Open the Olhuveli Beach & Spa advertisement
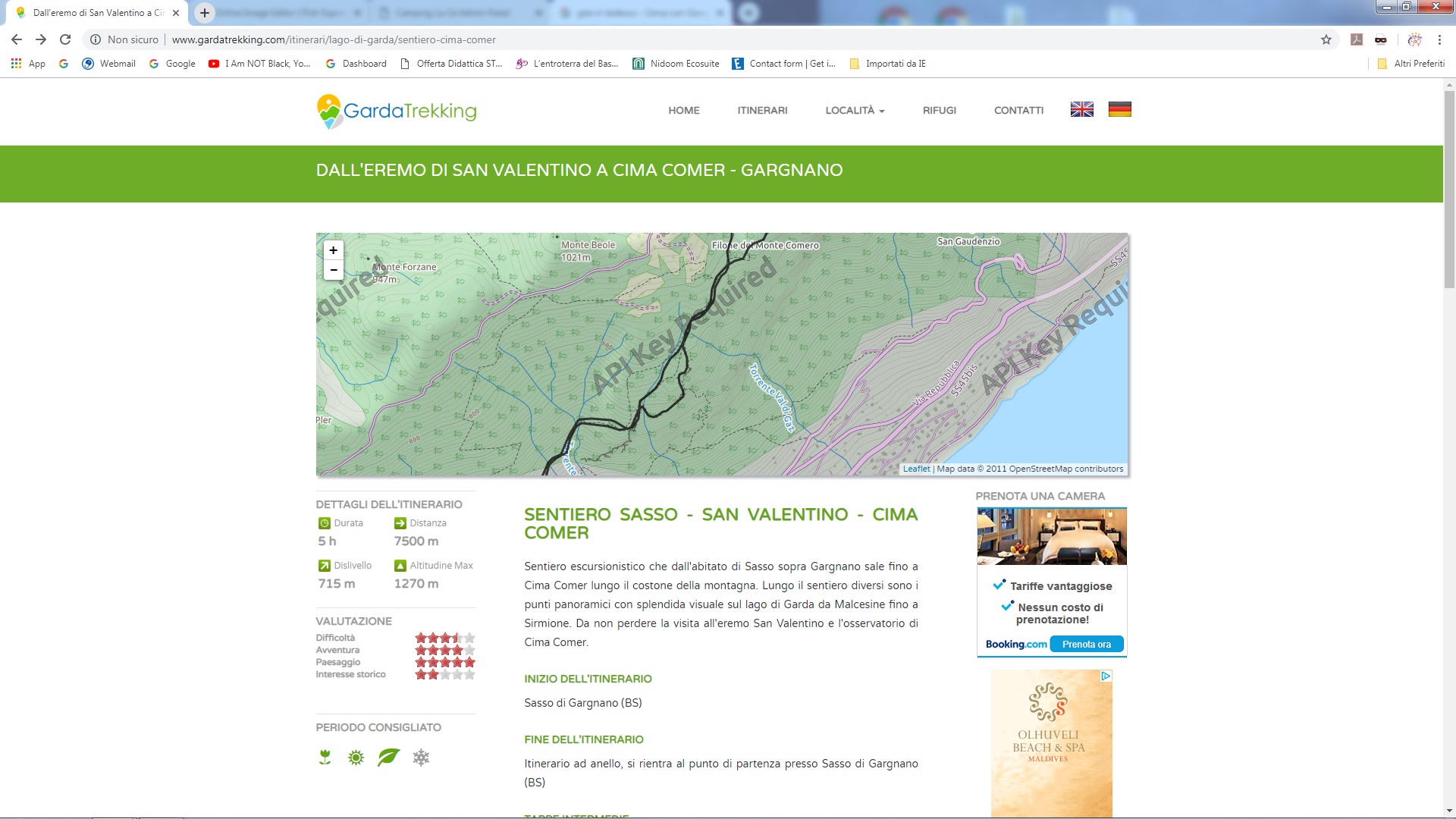 pyautogui.click(x=1051, y=743)
